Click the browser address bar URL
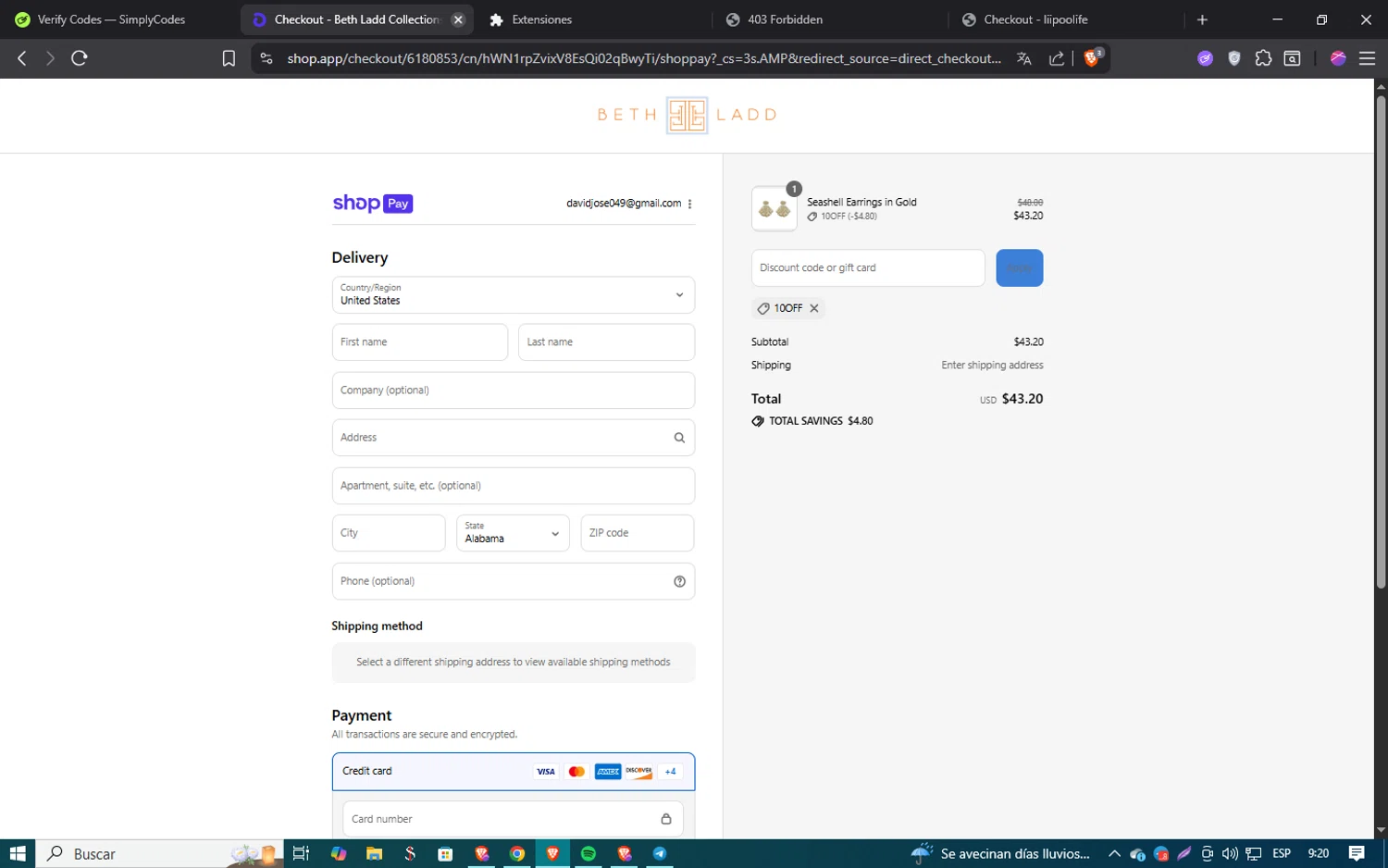 pos(644,58)
